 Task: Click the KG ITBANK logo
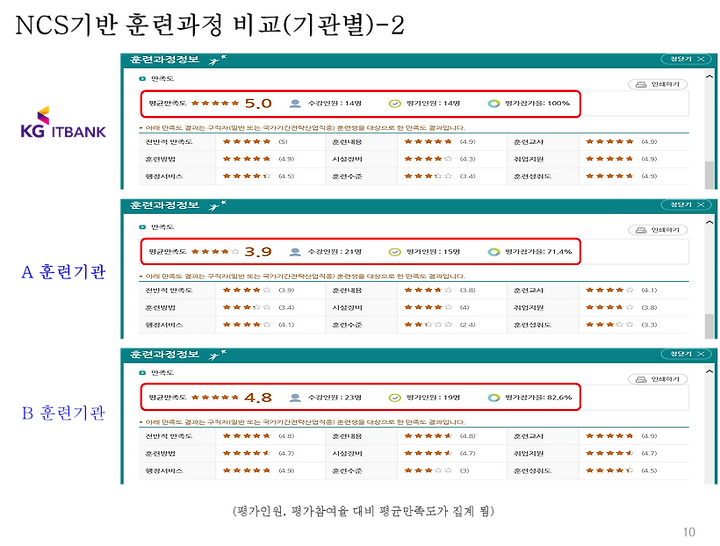point(63,122)
